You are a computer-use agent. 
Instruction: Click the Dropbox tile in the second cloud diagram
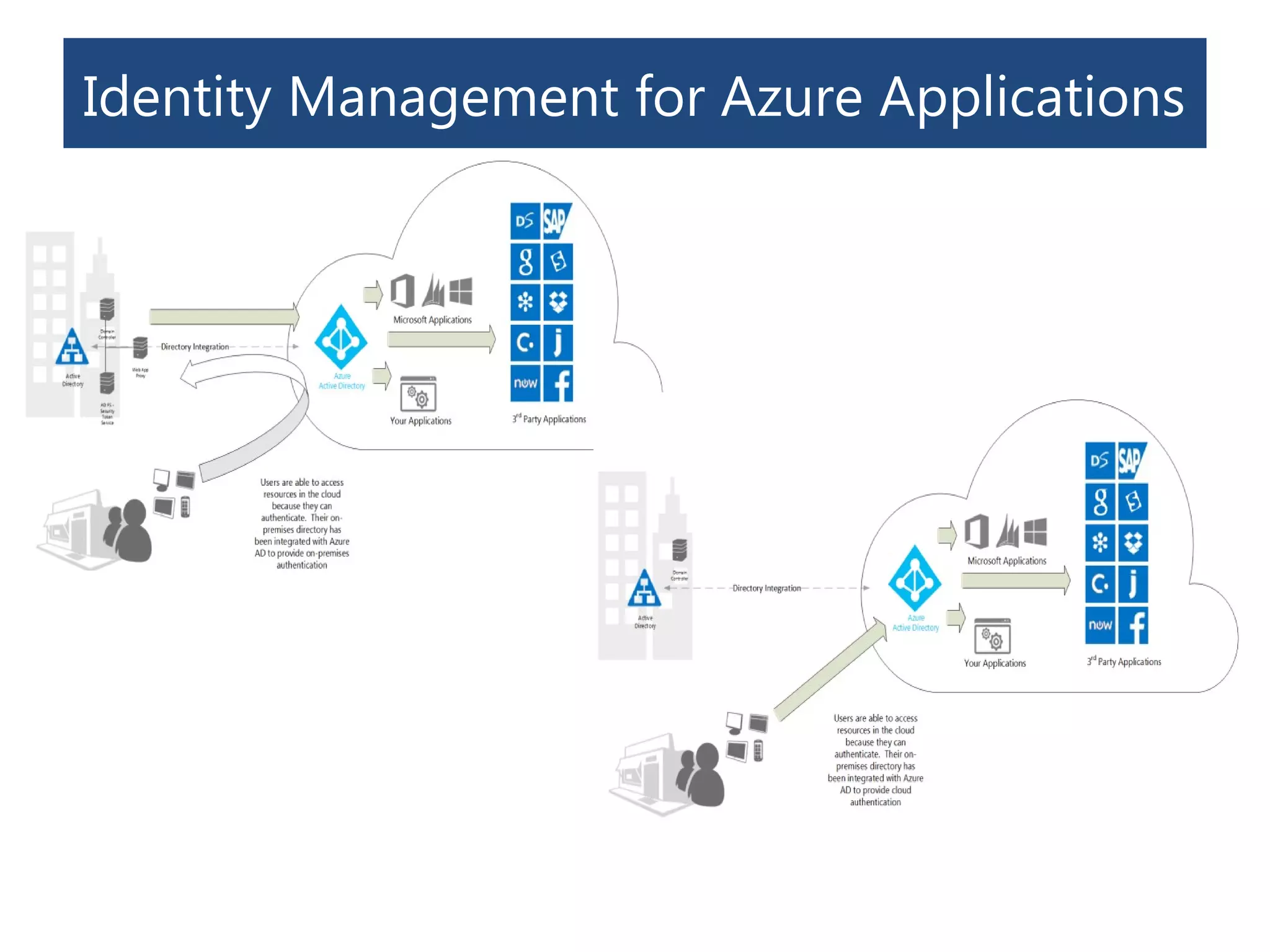click(x=1133, y=542)
